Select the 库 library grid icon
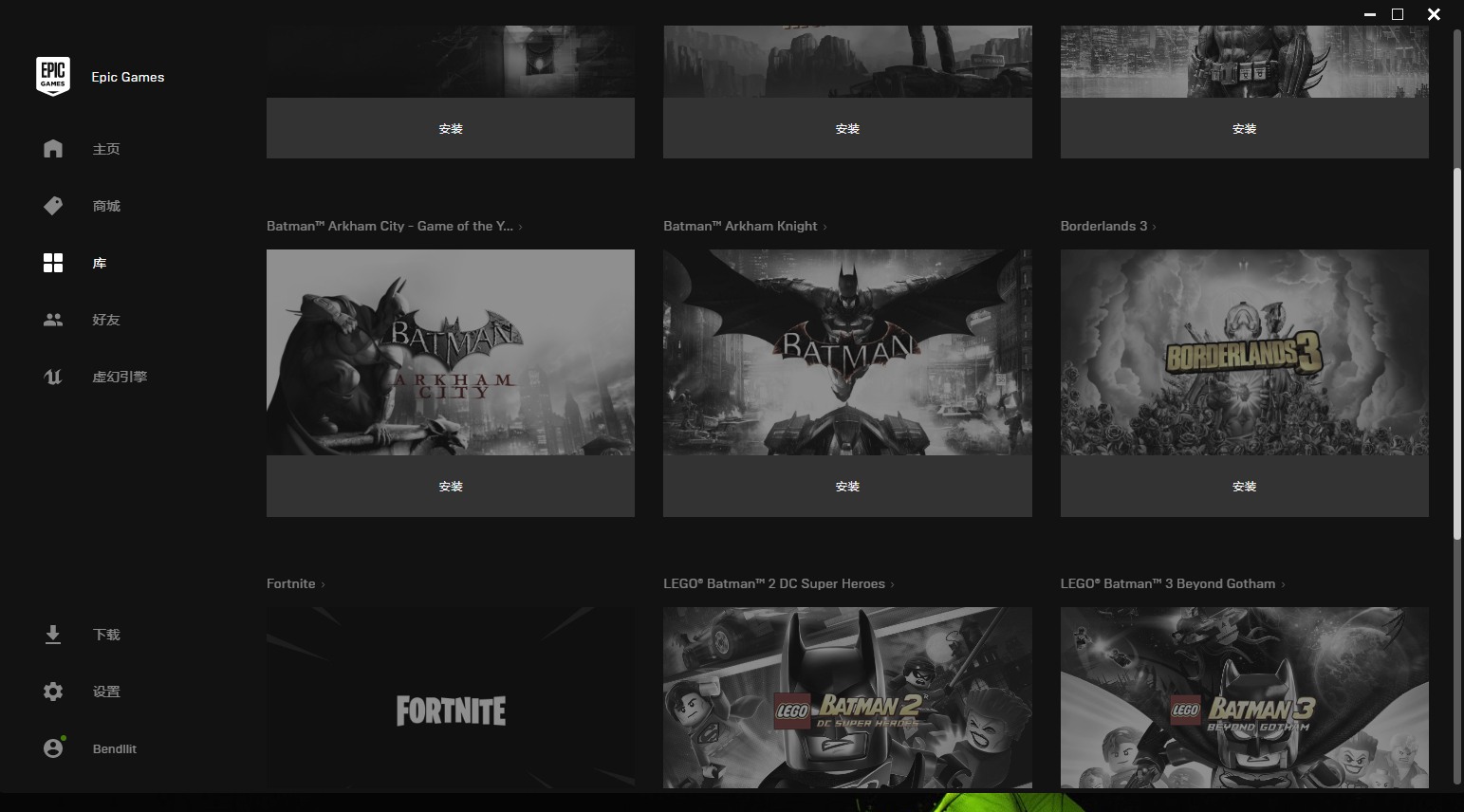 click(53, 263)
